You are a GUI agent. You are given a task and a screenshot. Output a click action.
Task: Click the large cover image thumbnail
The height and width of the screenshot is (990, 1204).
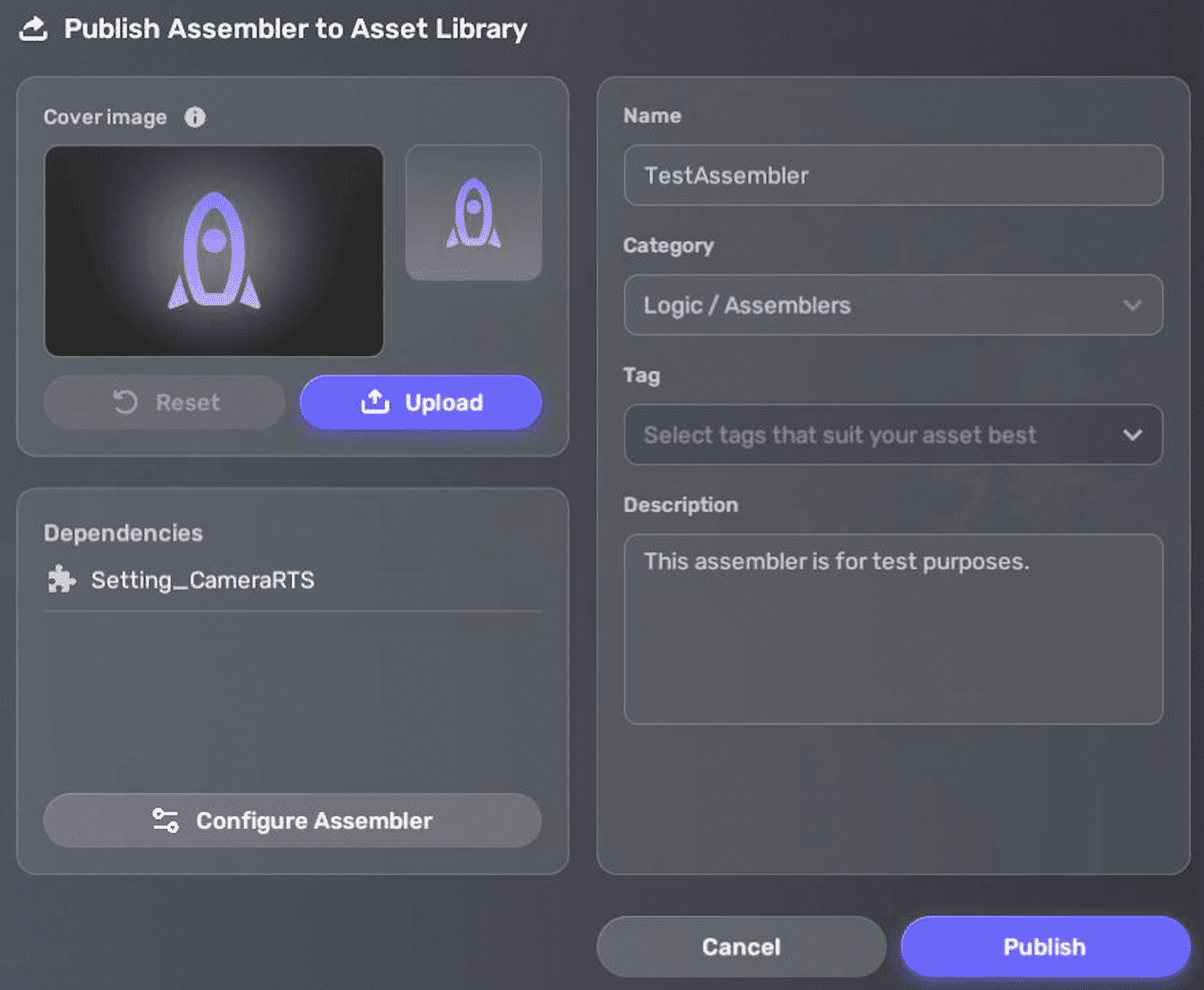click(215, 250)
